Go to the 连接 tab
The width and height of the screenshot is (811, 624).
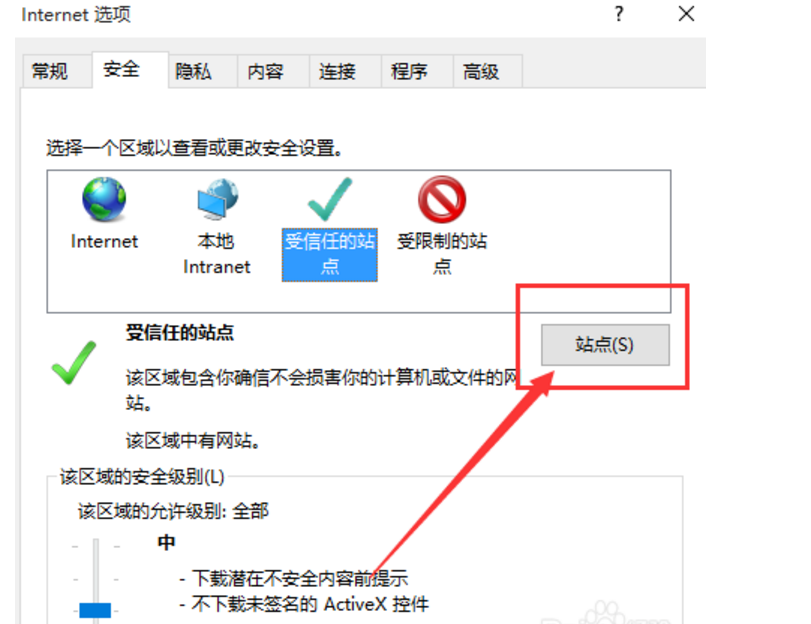pyautogui.click(x=337, y=71)
